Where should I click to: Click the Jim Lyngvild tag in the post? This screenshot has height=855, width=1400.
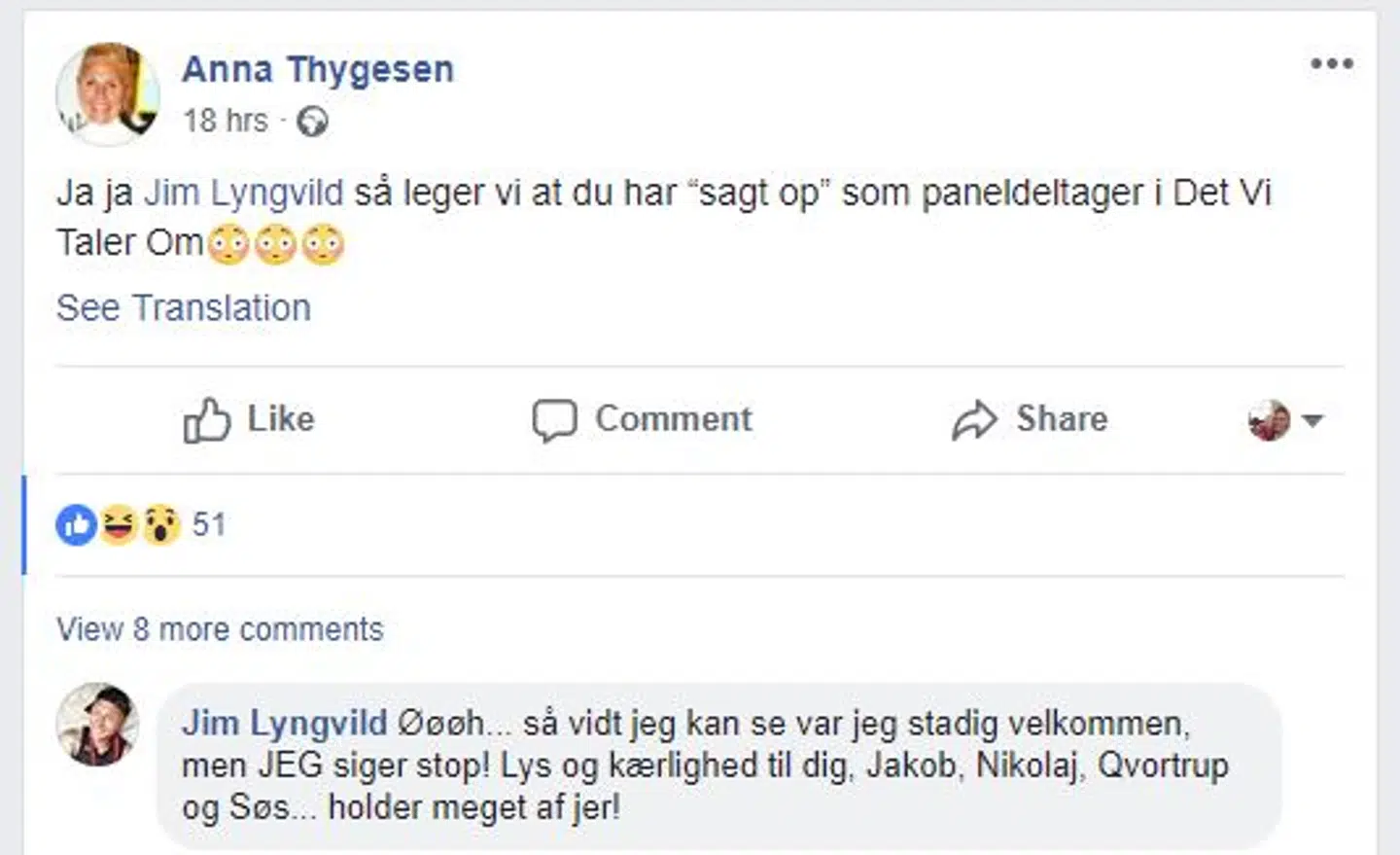(x=244, y=193)
